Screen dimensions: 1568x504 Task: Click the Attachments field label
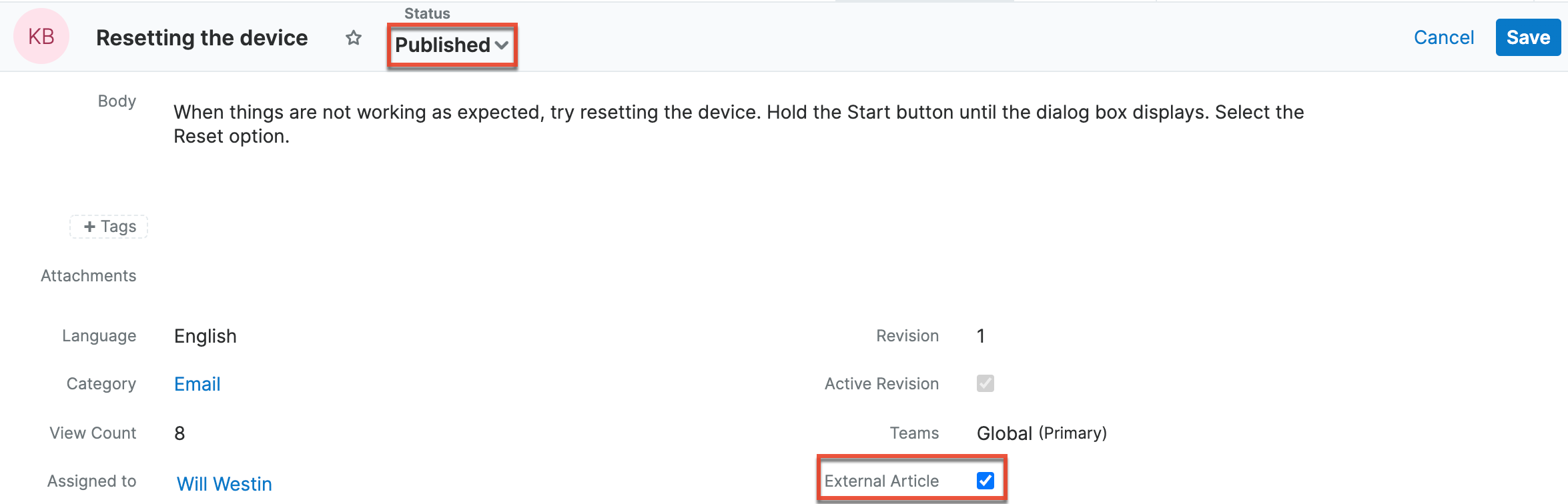(x=88, y=276)
